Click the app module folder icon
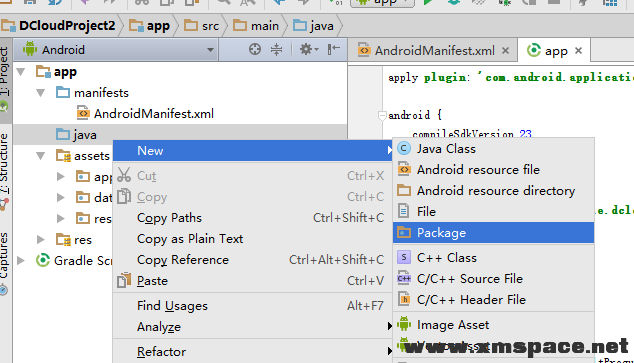The width and height of the screenshot is (634, 363). tap(43, 72)
